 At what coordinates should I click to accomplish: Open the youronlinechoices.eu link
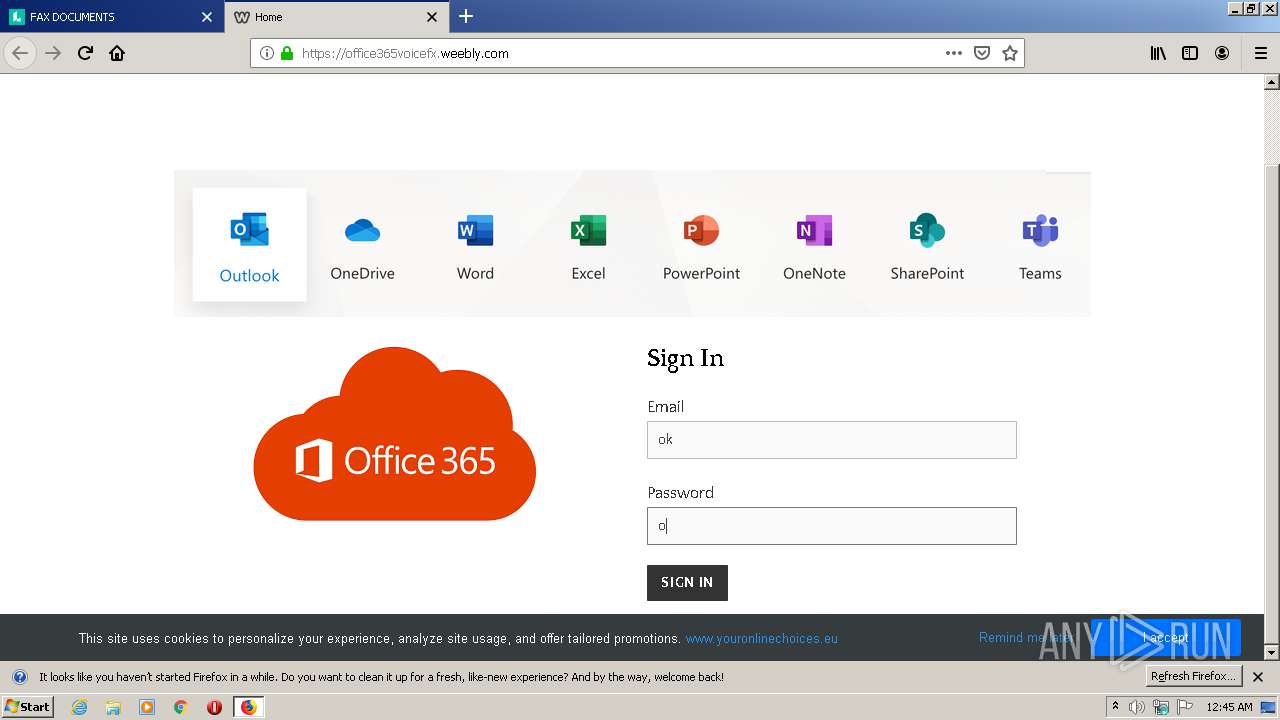[x=761, y=638]
